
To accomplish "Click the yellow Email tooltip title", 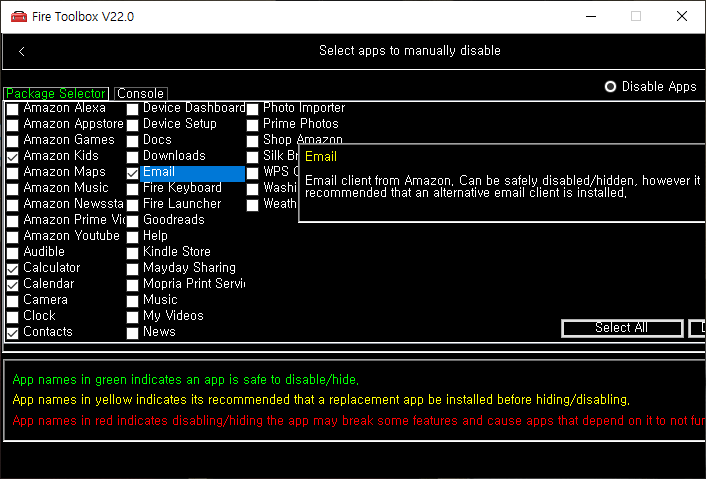I will [321, 157].
